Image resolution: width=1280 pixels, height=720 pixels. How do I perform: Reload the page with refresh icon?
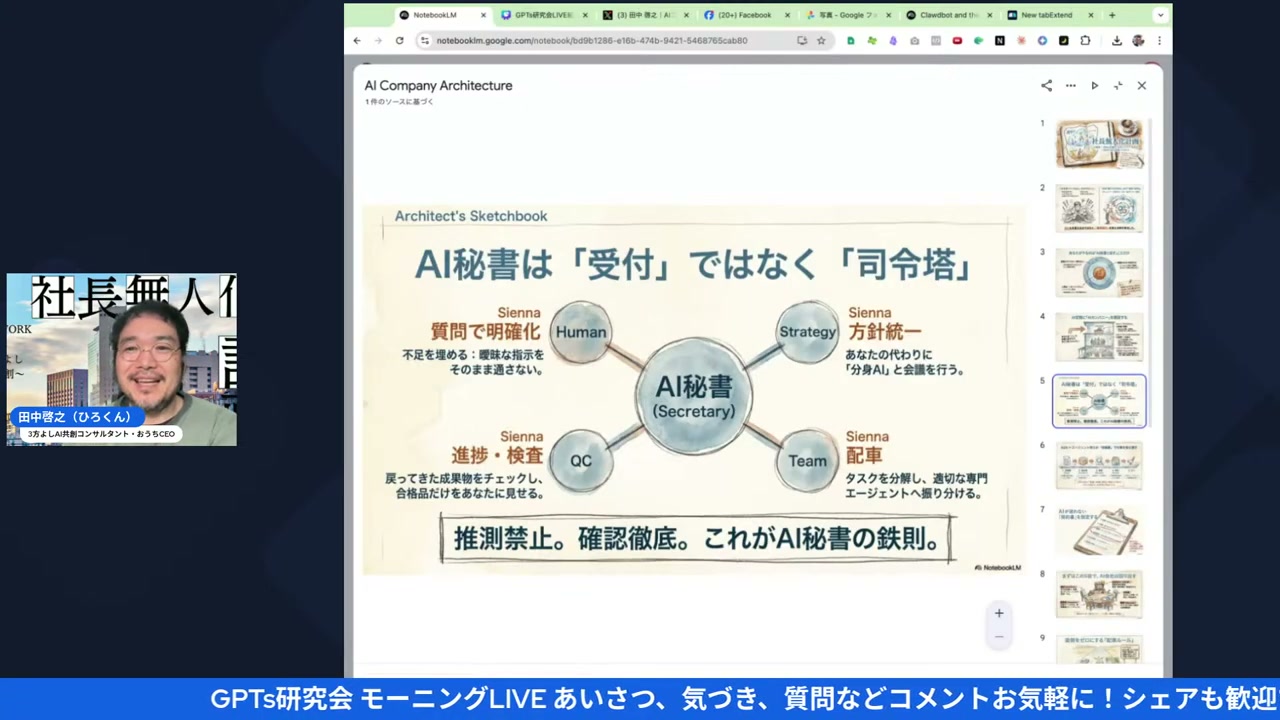(x=399, y=41)
